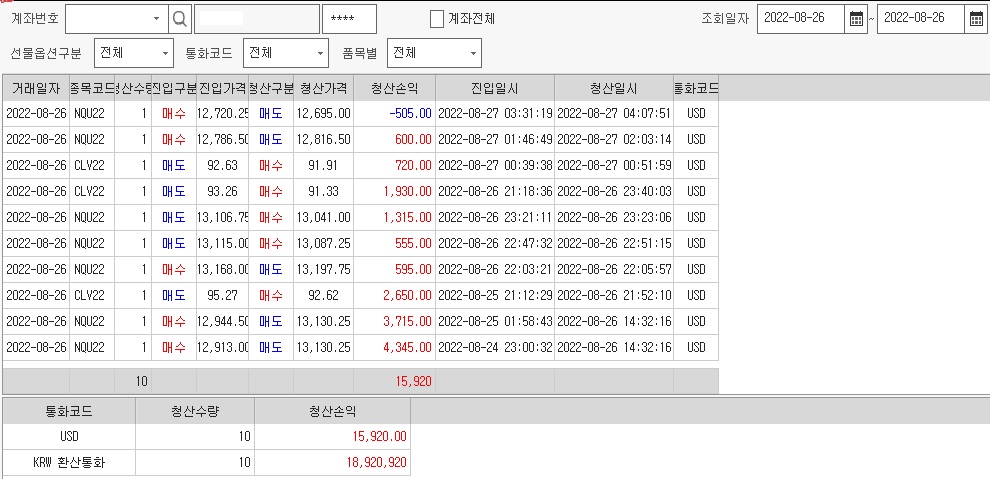
Task: Click the 청산일시 column header
Action: pos(613,88)
